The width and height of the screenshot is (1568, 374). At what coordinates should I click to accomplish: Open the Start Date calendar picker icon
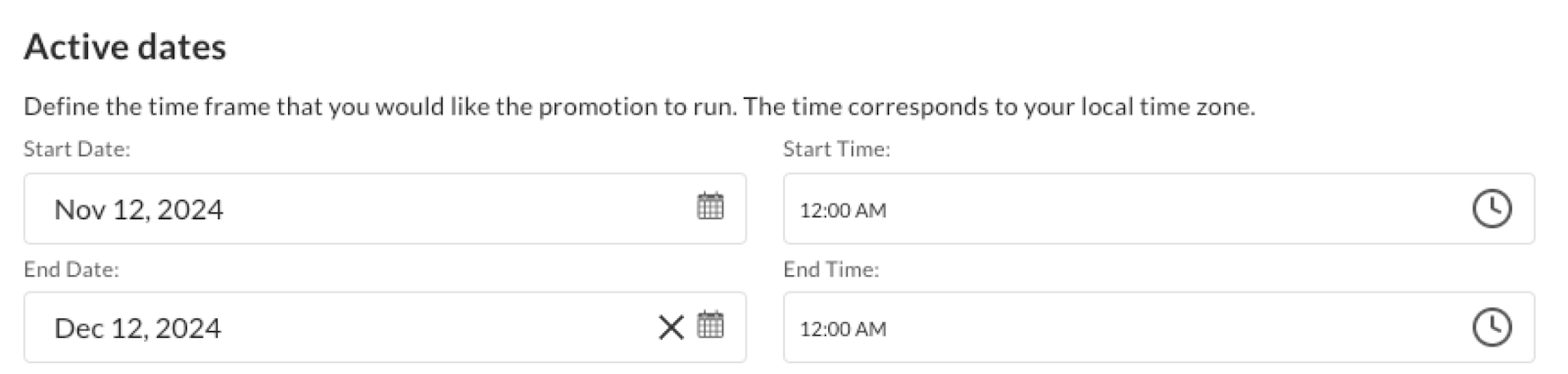[x=710, y=207]
